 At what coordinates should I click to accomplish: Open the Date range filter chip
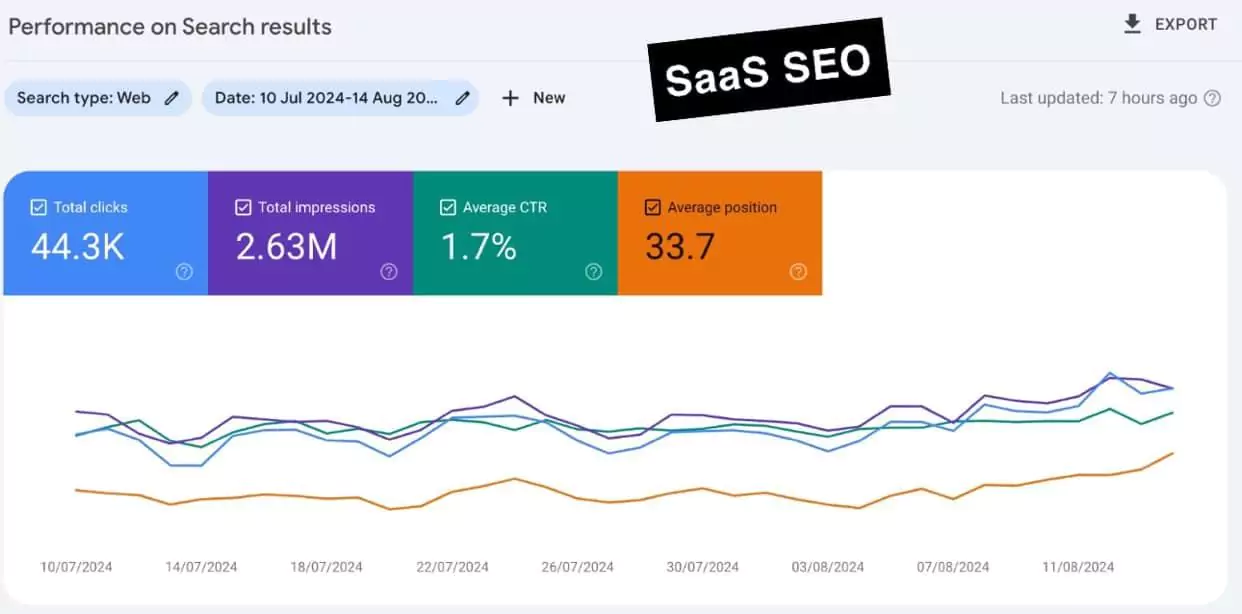tap(326, 98)
